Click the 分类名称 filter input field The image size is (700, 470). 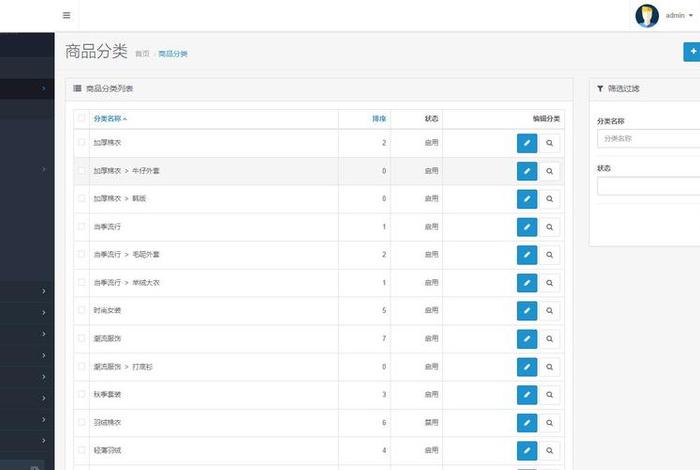pyautogui.click(x=648, y=139)
